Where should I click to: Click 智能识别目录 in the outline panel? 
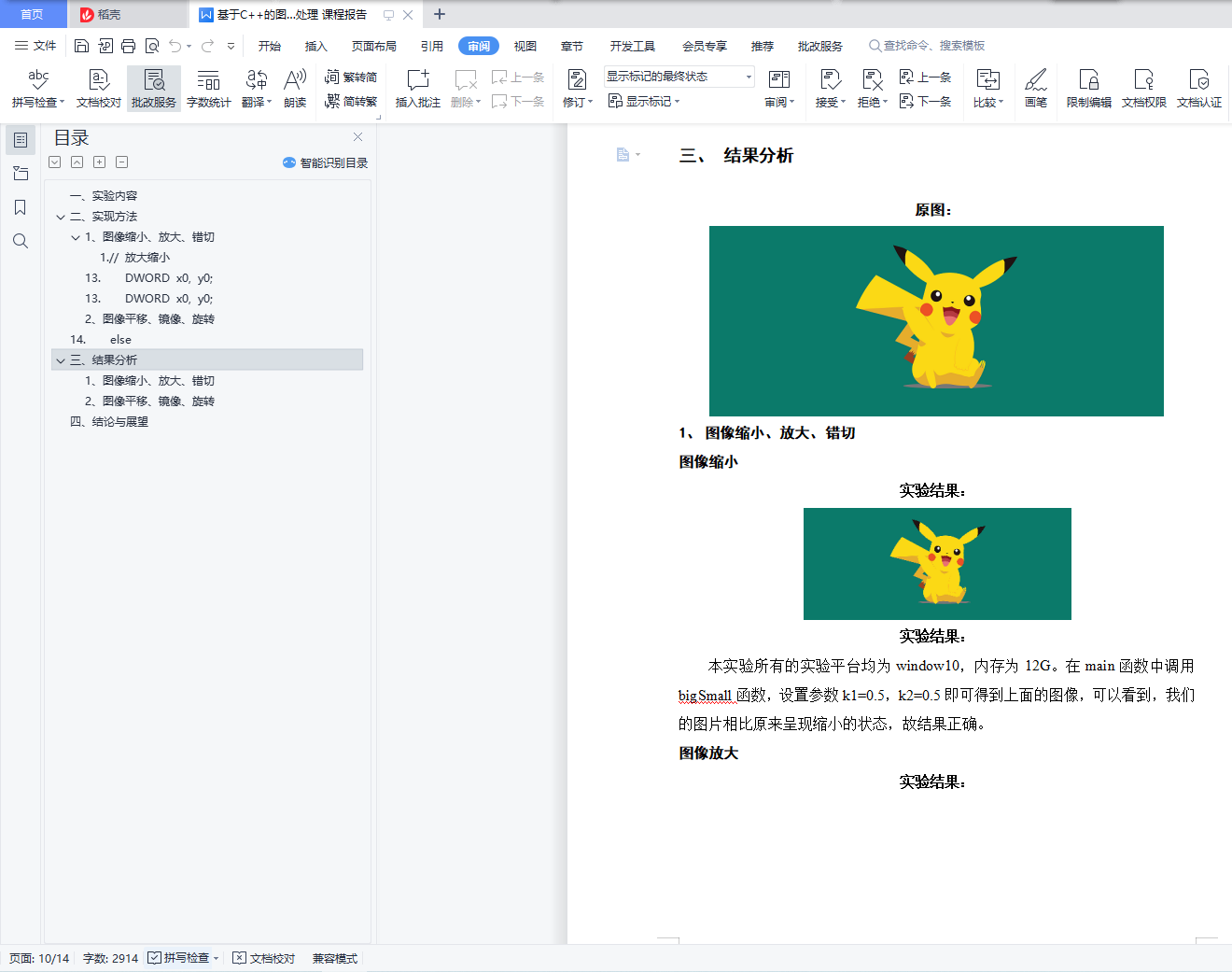pos(325,162)
